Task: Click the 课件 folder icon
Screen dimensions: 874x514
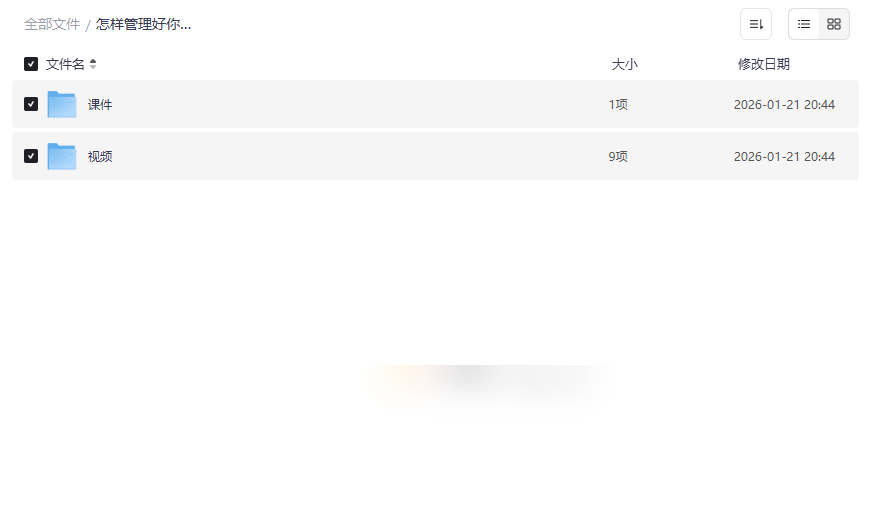Action: 62,104
